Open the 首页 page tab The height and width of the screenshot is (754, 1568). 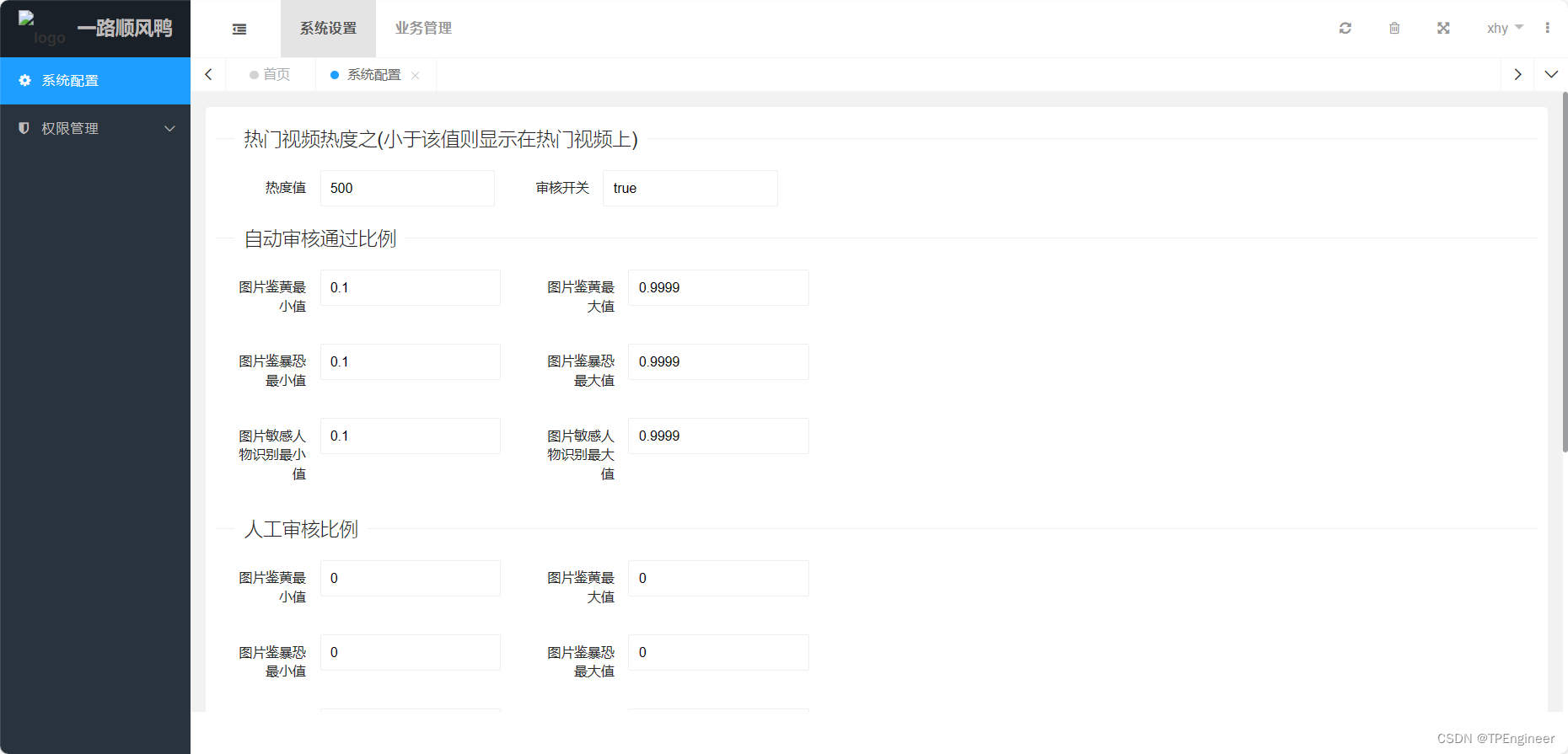tap(270, 74)
